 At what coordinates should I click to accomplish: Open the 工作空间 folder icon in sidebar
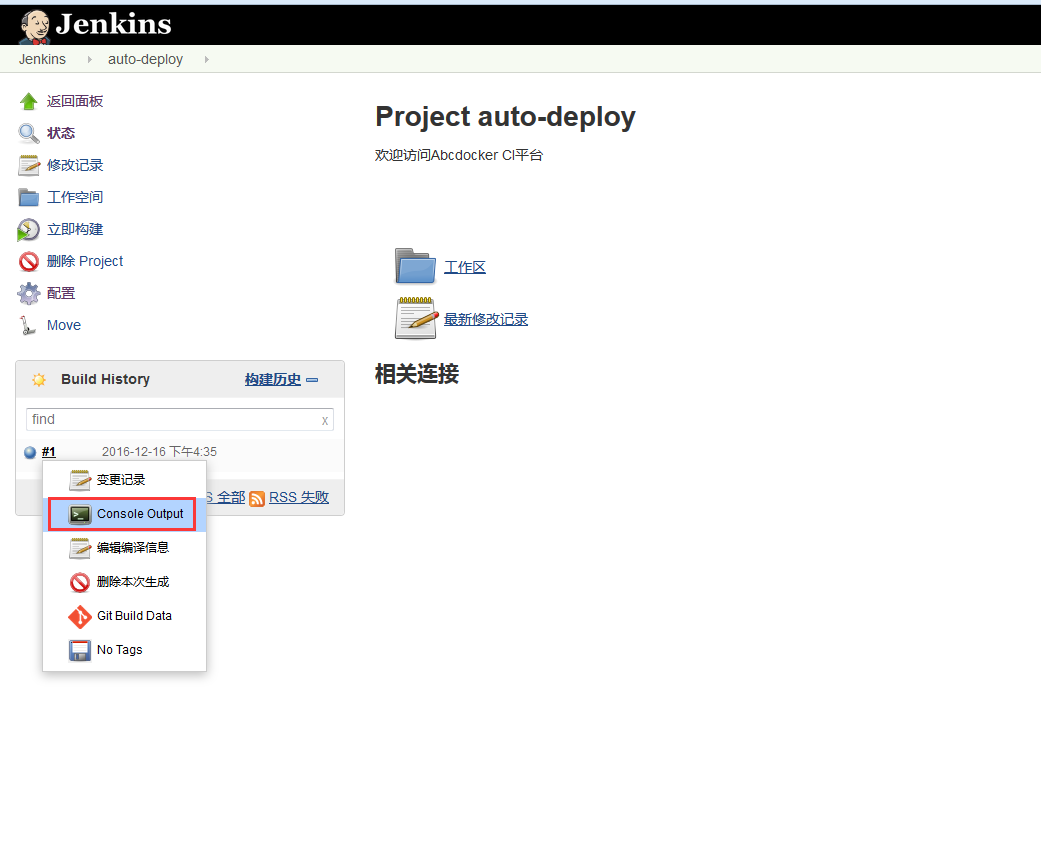click(28, 196)
